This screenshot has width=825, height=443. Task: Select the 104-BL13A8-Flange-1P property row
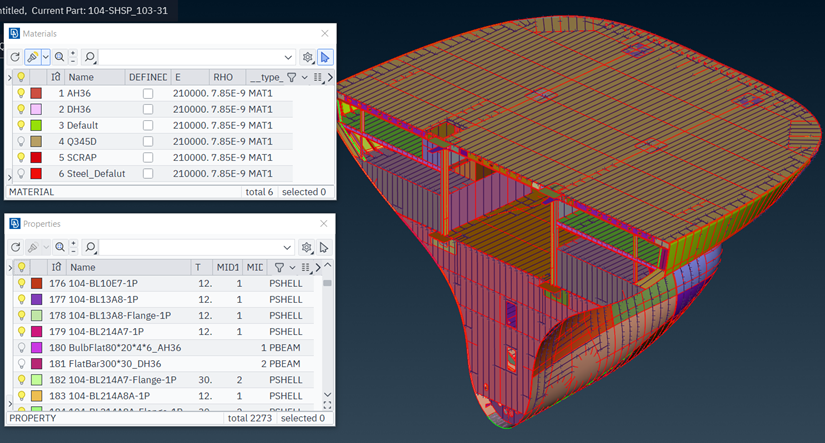[120, 315]
